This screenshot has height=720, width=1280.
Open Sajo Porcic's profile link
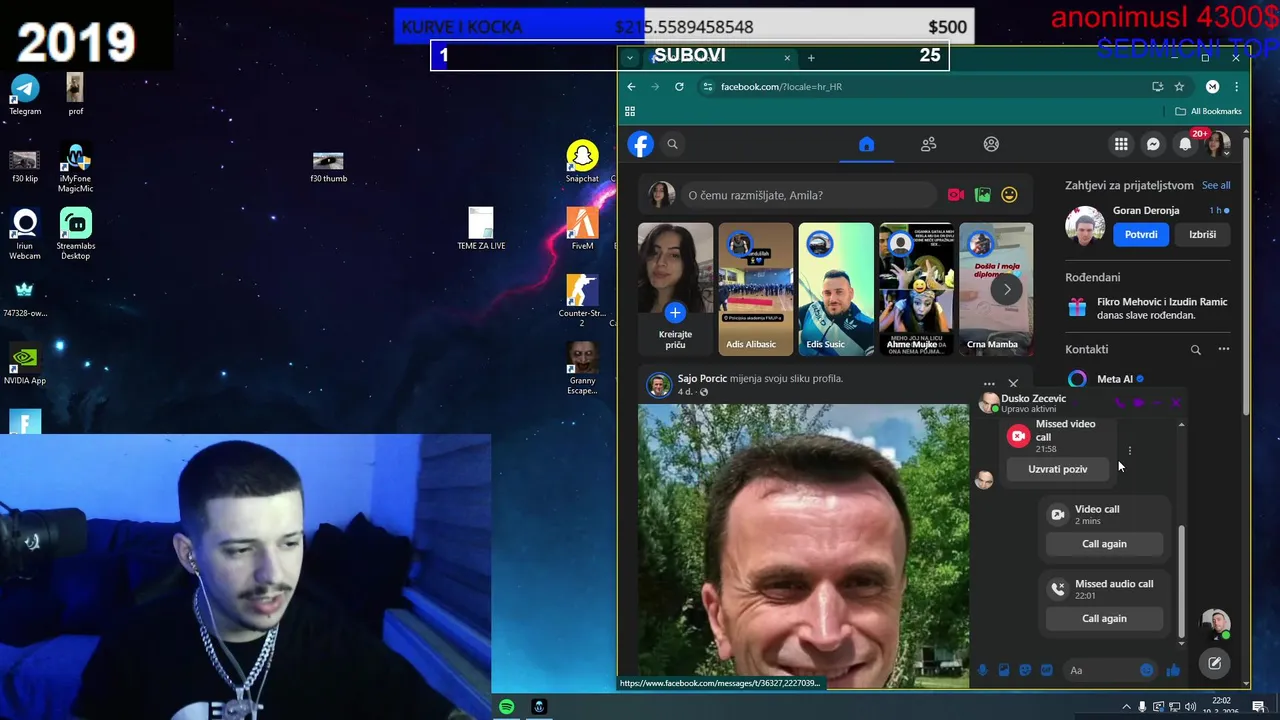[x=702, y=379]
